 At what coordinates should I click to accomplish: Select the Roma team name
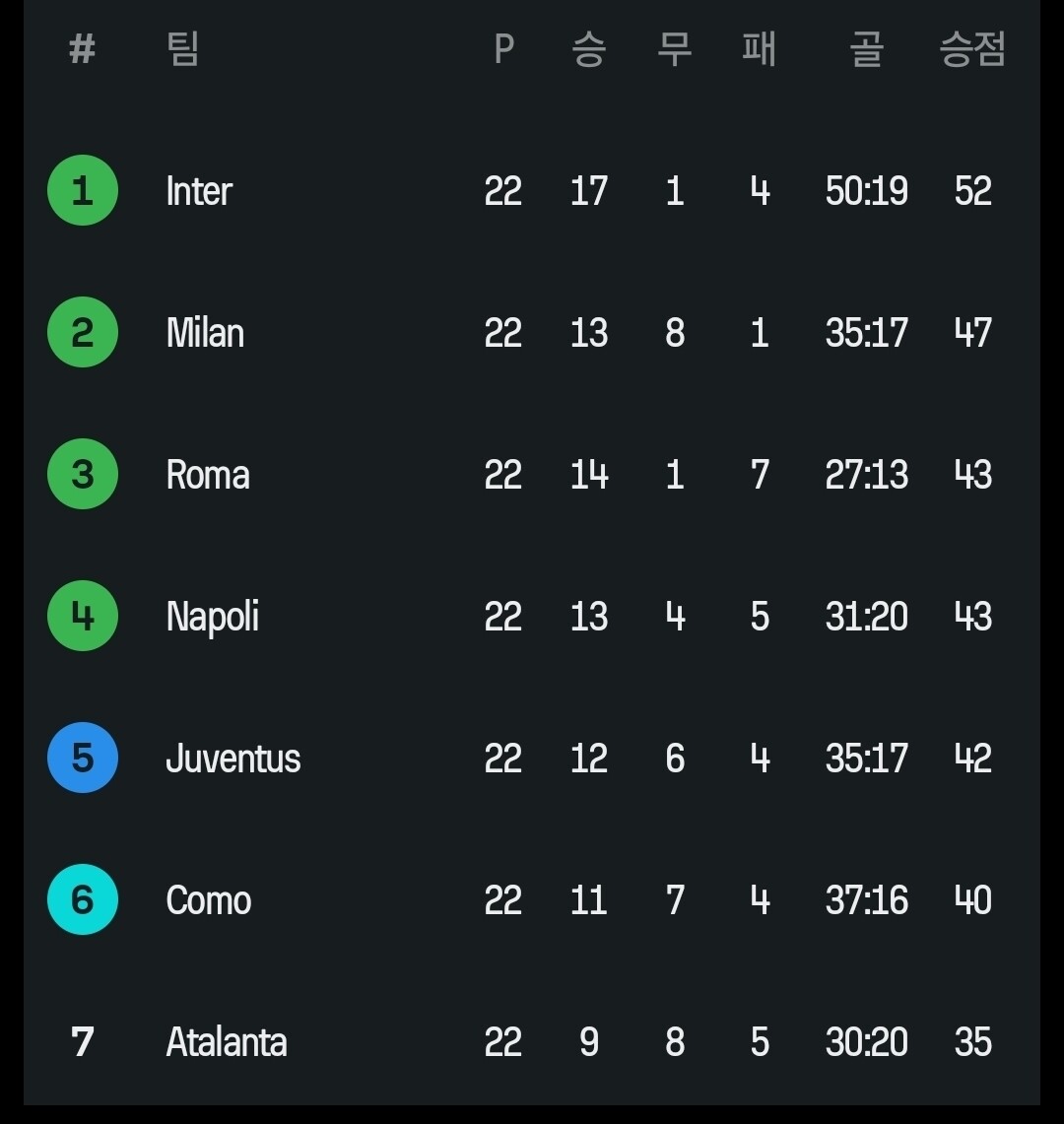[x=208, y=475]
